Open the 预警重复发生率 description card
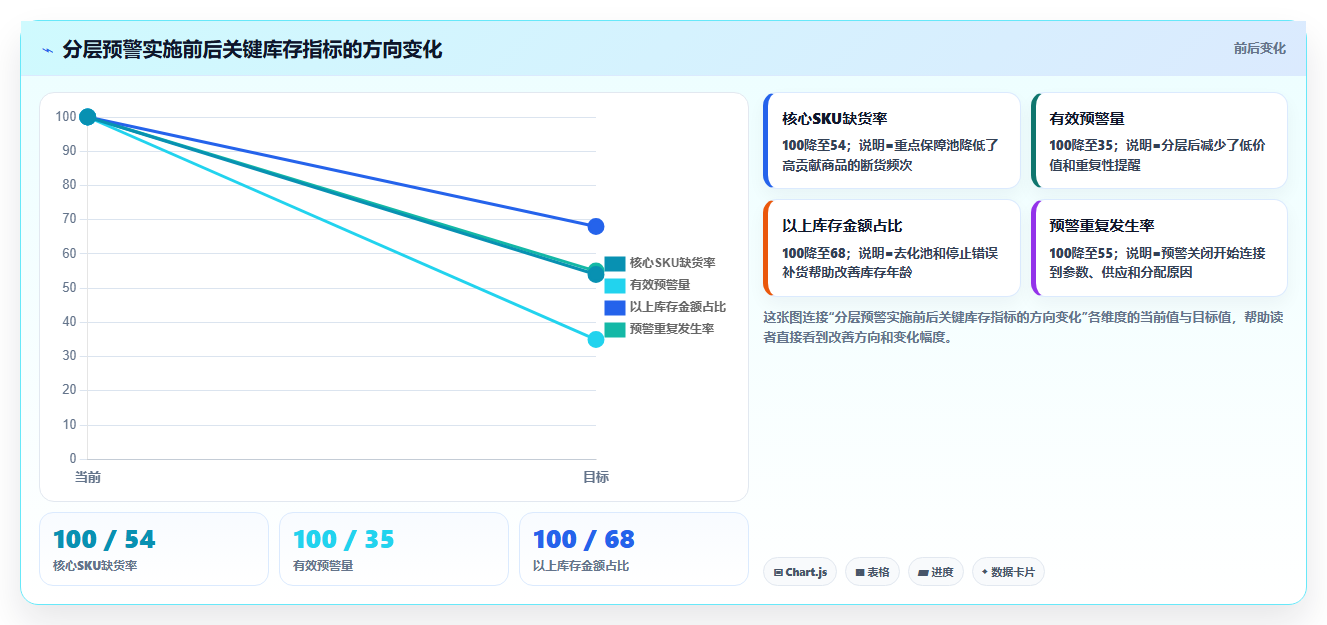This screenshot has width=1327, height=625. (x=1159, y=248)
